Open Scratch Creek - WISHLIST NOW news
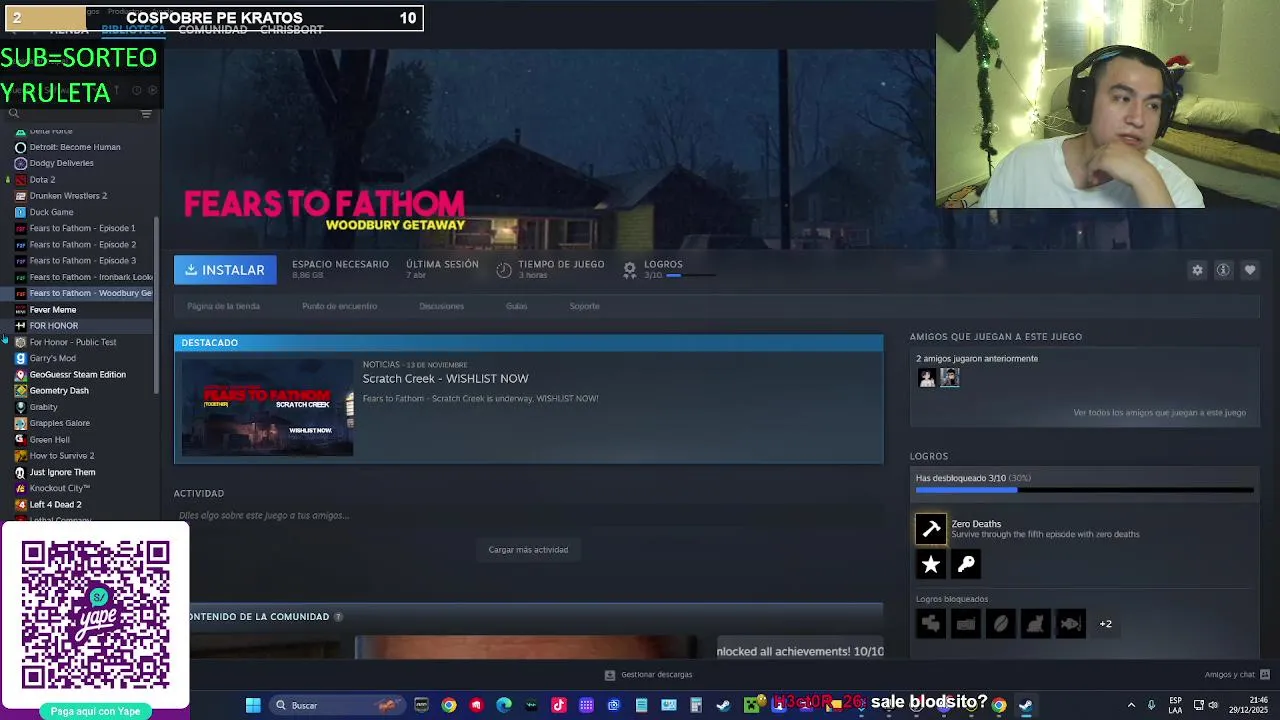The height and width of the screenshot is (720, 1280). click(x=445, y=379)
